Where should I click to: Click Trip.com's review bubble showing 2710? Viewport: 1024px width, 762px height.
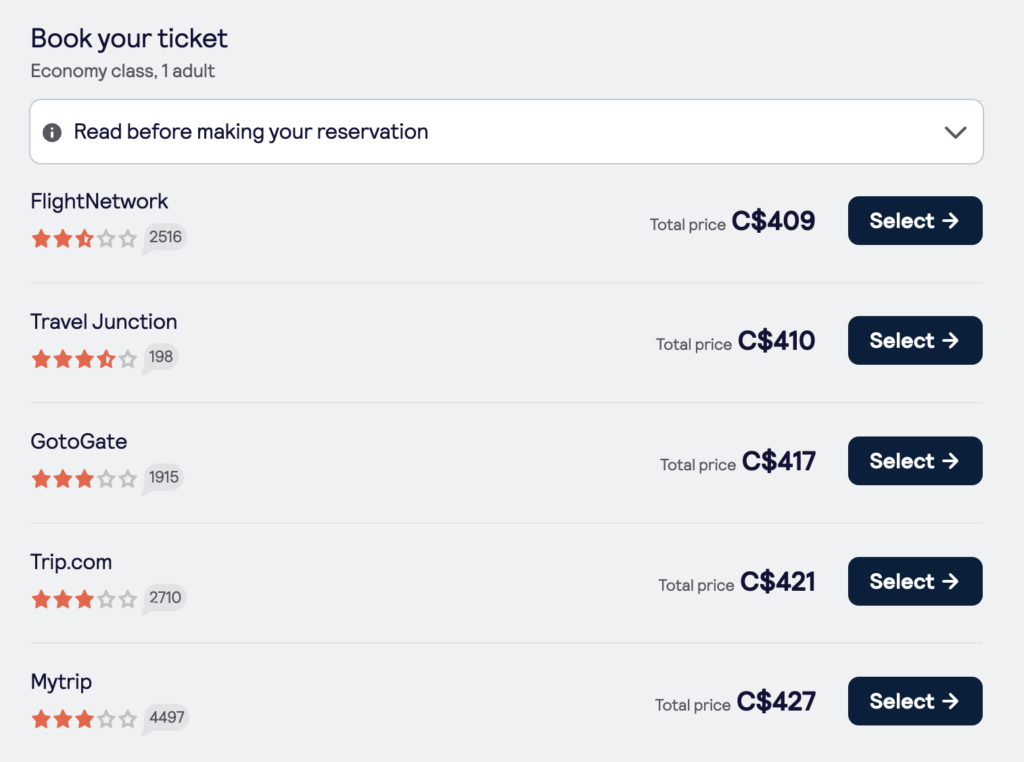tap(163, 597)
